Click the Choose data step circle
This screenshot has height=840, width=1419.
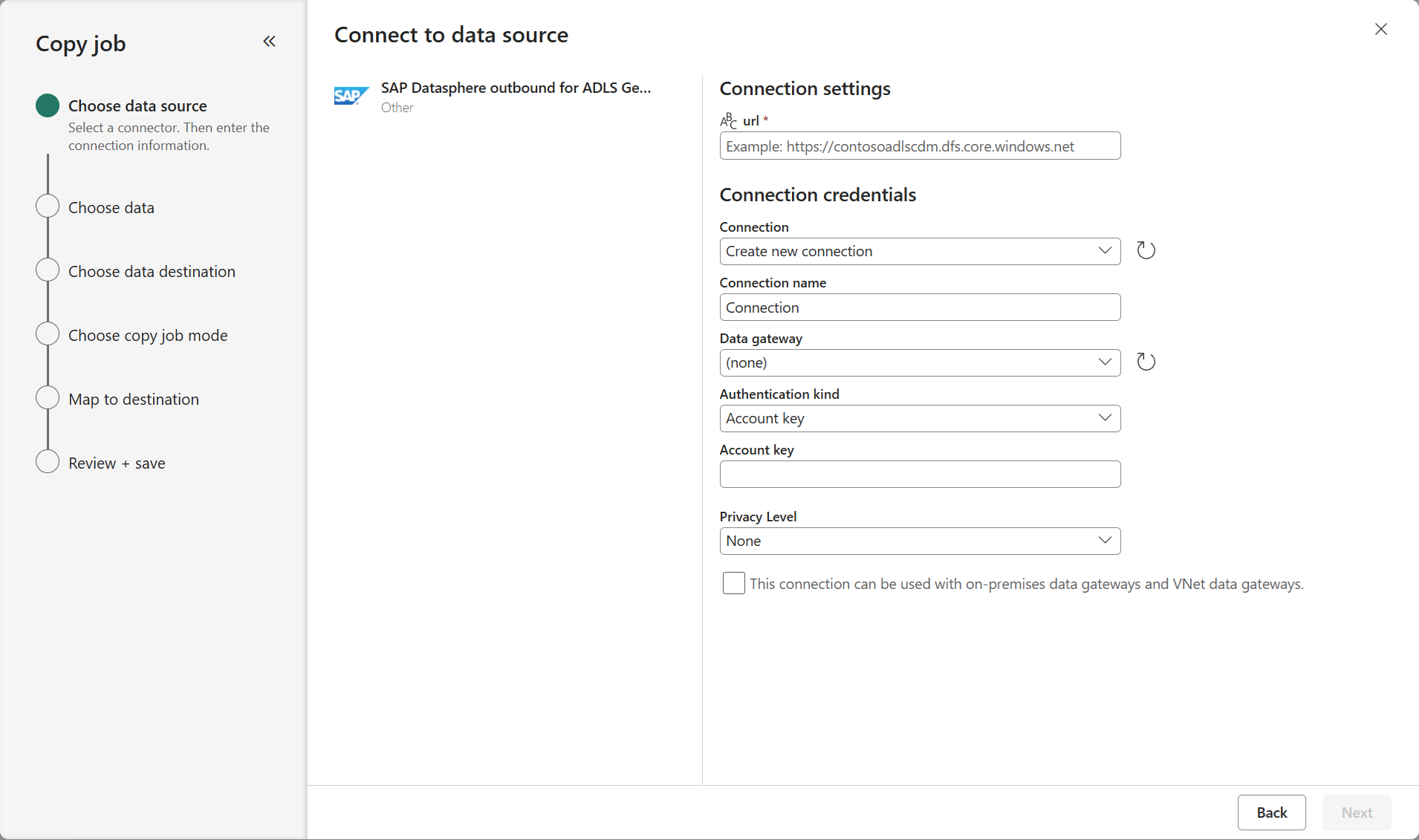pos(48,206)
